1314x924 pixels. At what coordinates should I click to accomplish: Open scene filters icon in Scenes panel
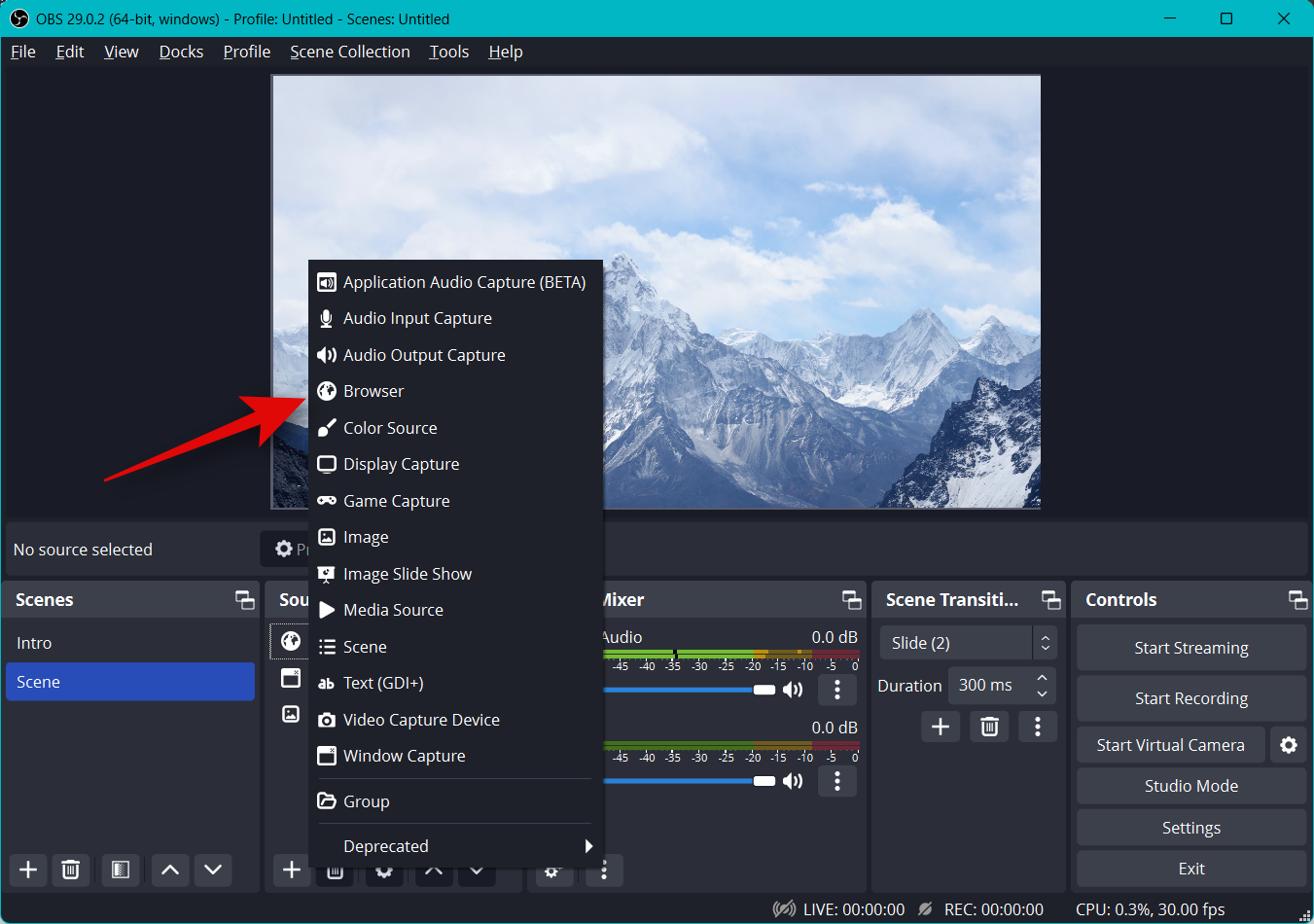(x=121, y=870)
